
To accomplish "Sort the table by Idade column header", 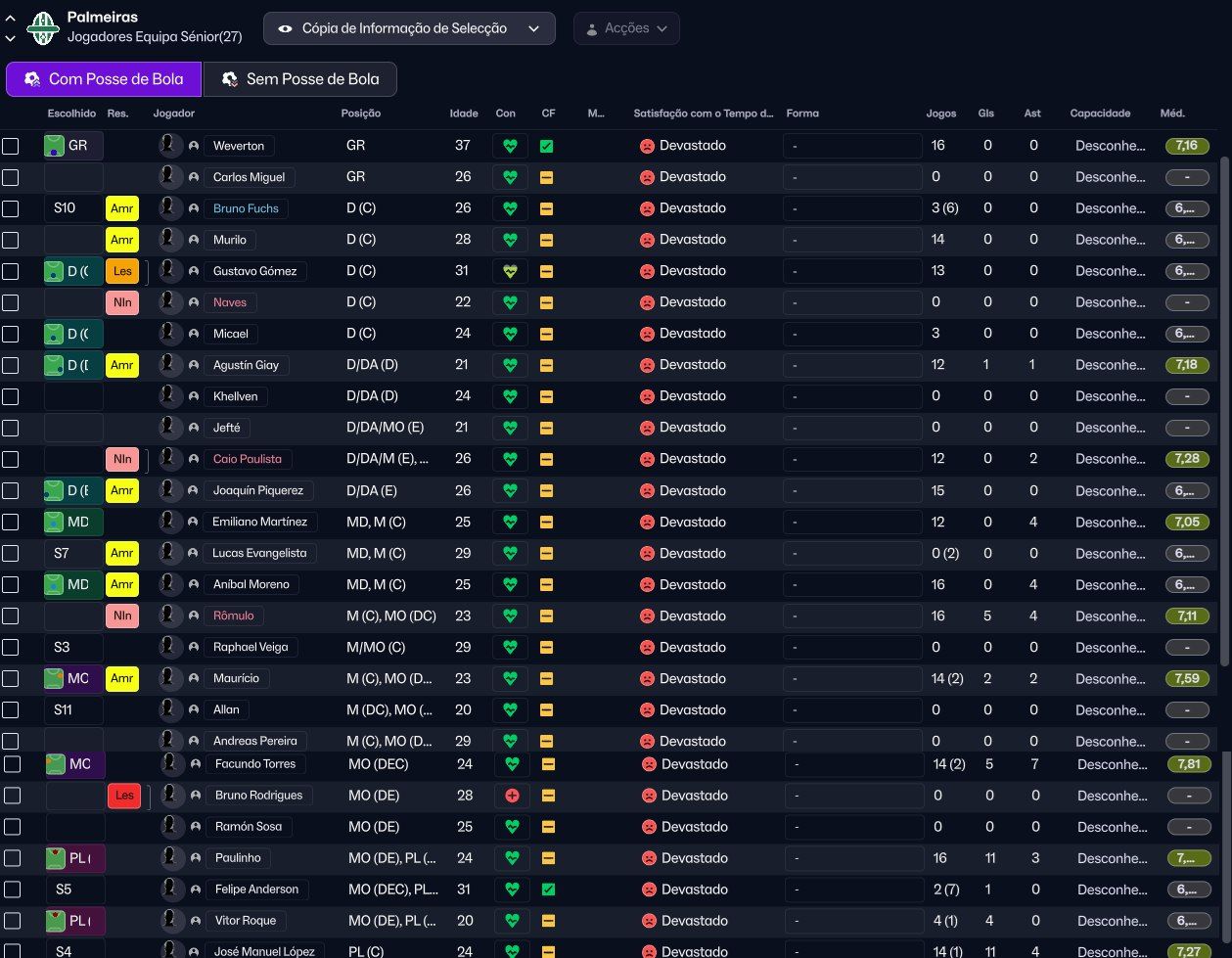I will pos(463,114).
